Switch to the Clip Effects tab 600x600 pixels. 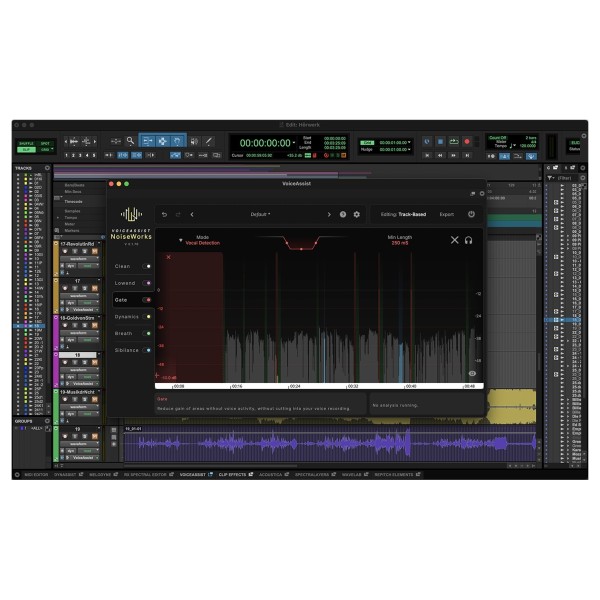(236, 474)
